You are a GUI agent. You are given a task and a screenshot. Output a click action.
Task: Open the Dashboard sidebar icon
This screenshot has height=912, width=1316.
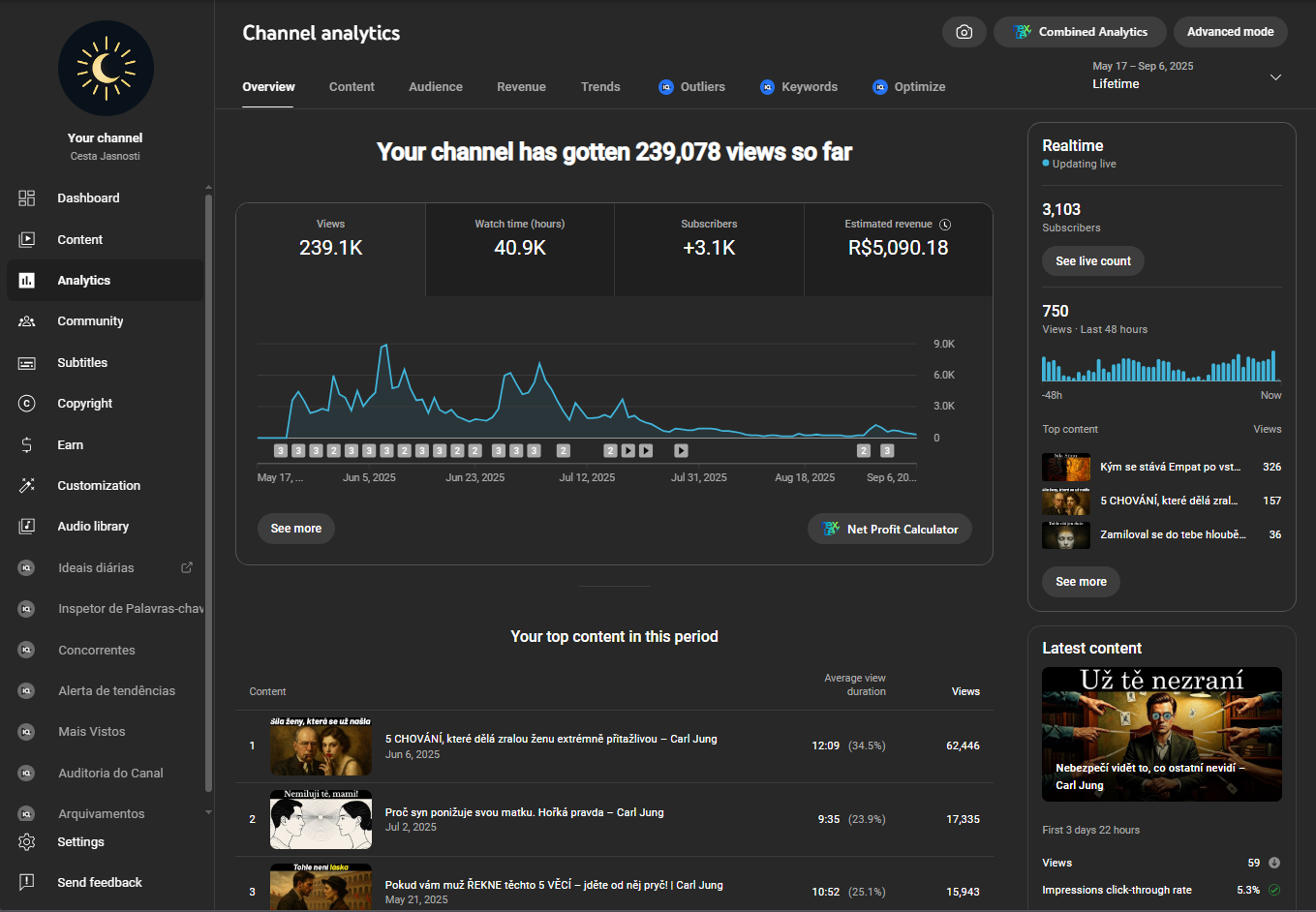27,198
